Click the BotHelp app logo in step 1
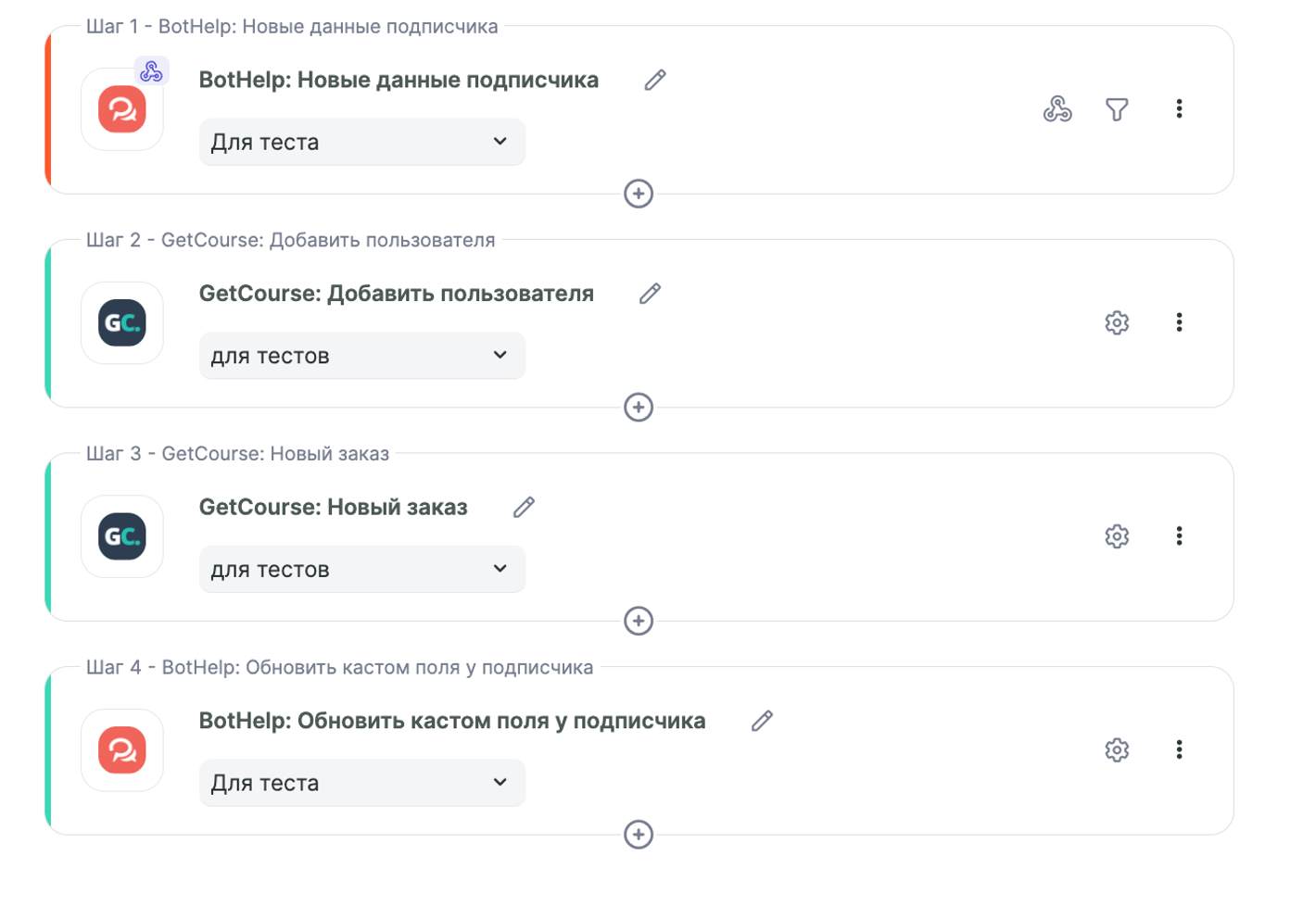This screenshot has height=906, width=1316. (x=122, y=109)
